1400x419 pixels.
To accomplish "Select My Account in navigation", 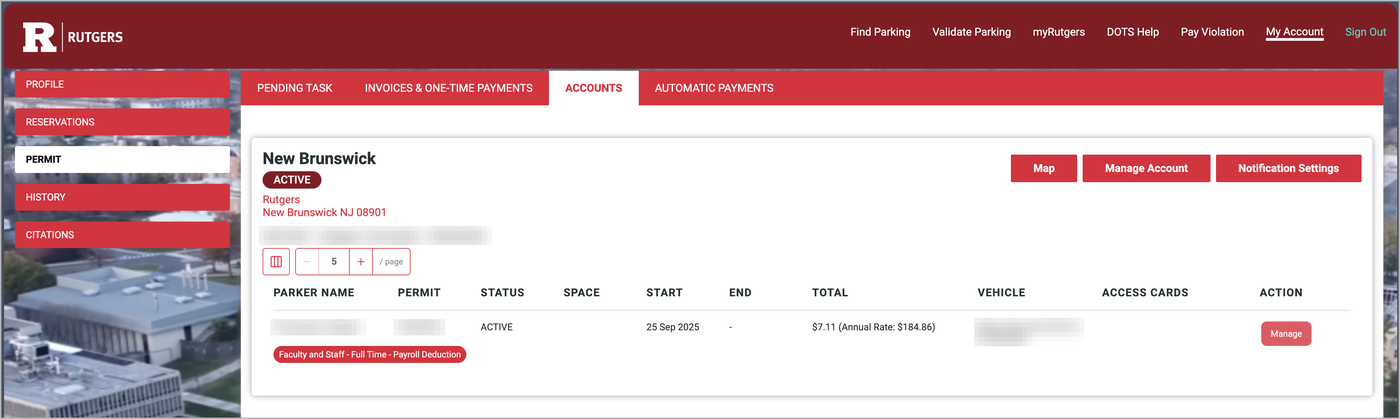I will [1294, 32].
